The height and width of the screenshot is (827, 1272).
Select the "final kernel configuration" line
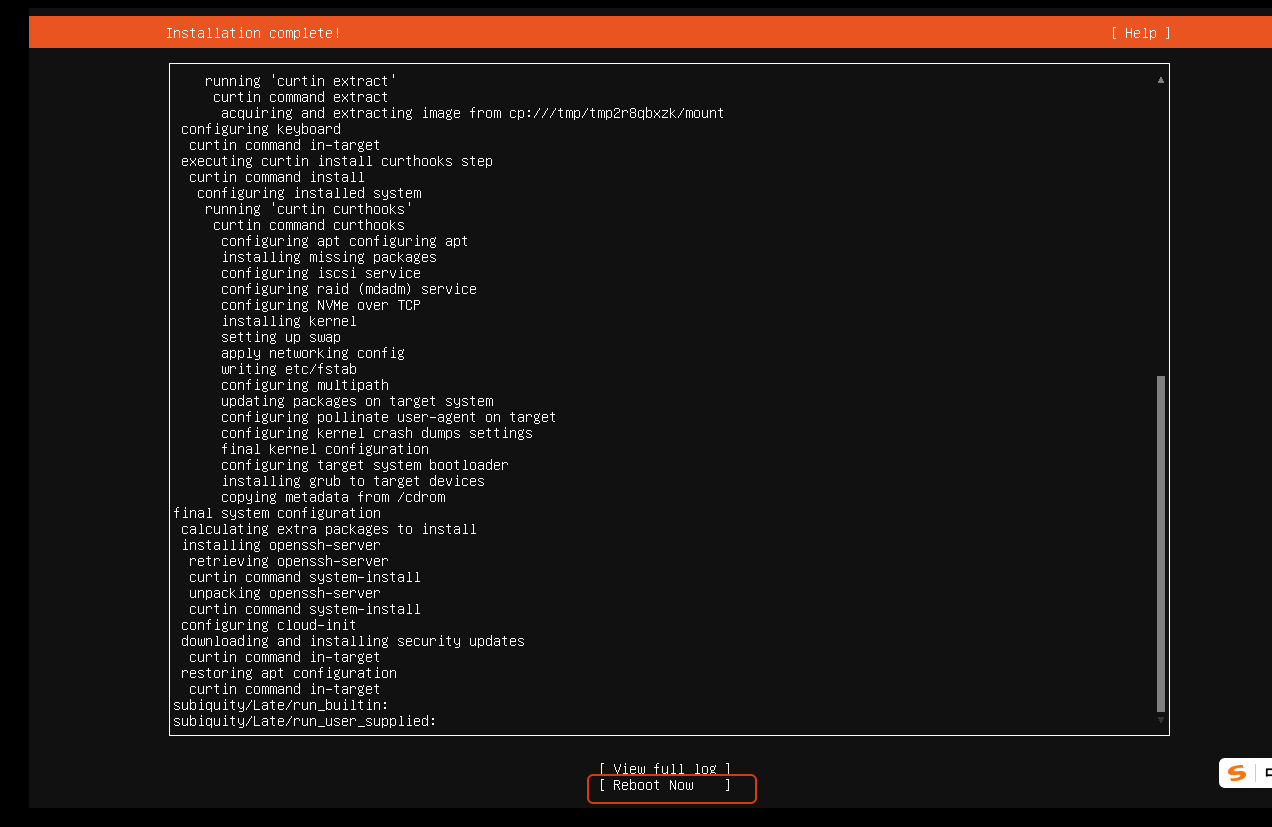(x=325, y=449)
